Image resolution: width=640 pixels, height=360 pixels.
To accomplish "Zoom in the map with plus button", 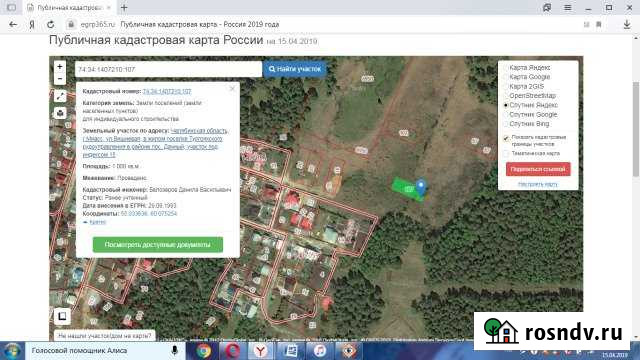I will point(60,67).
